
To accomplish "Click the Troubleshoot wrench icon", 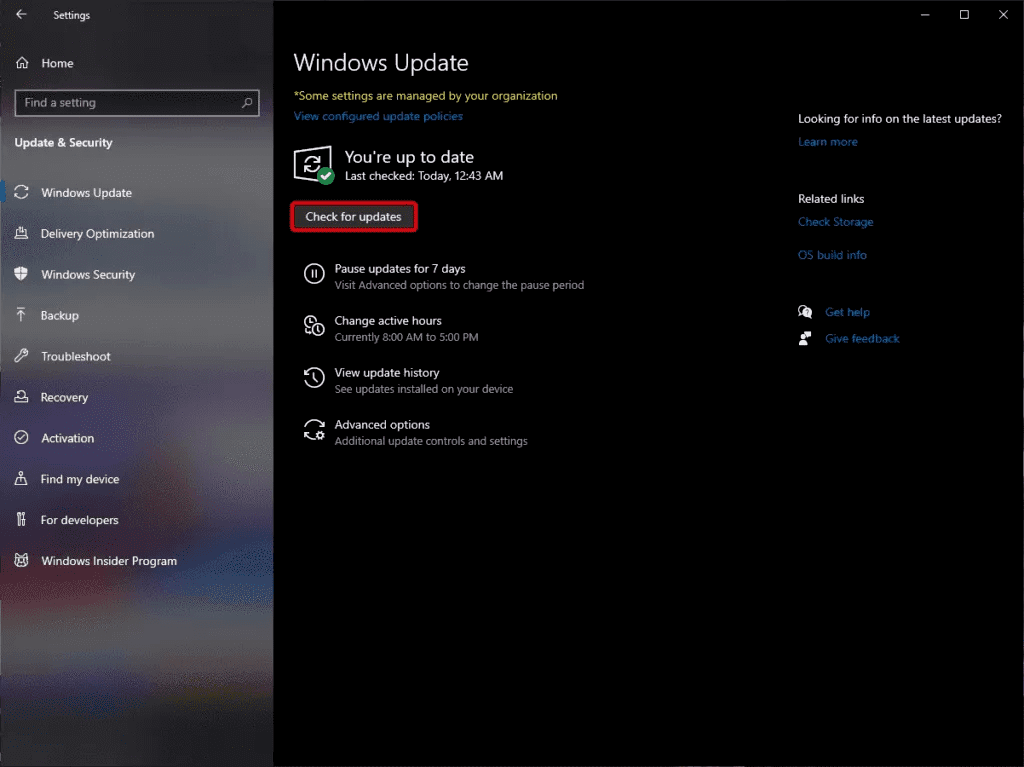I will [22, 355].
